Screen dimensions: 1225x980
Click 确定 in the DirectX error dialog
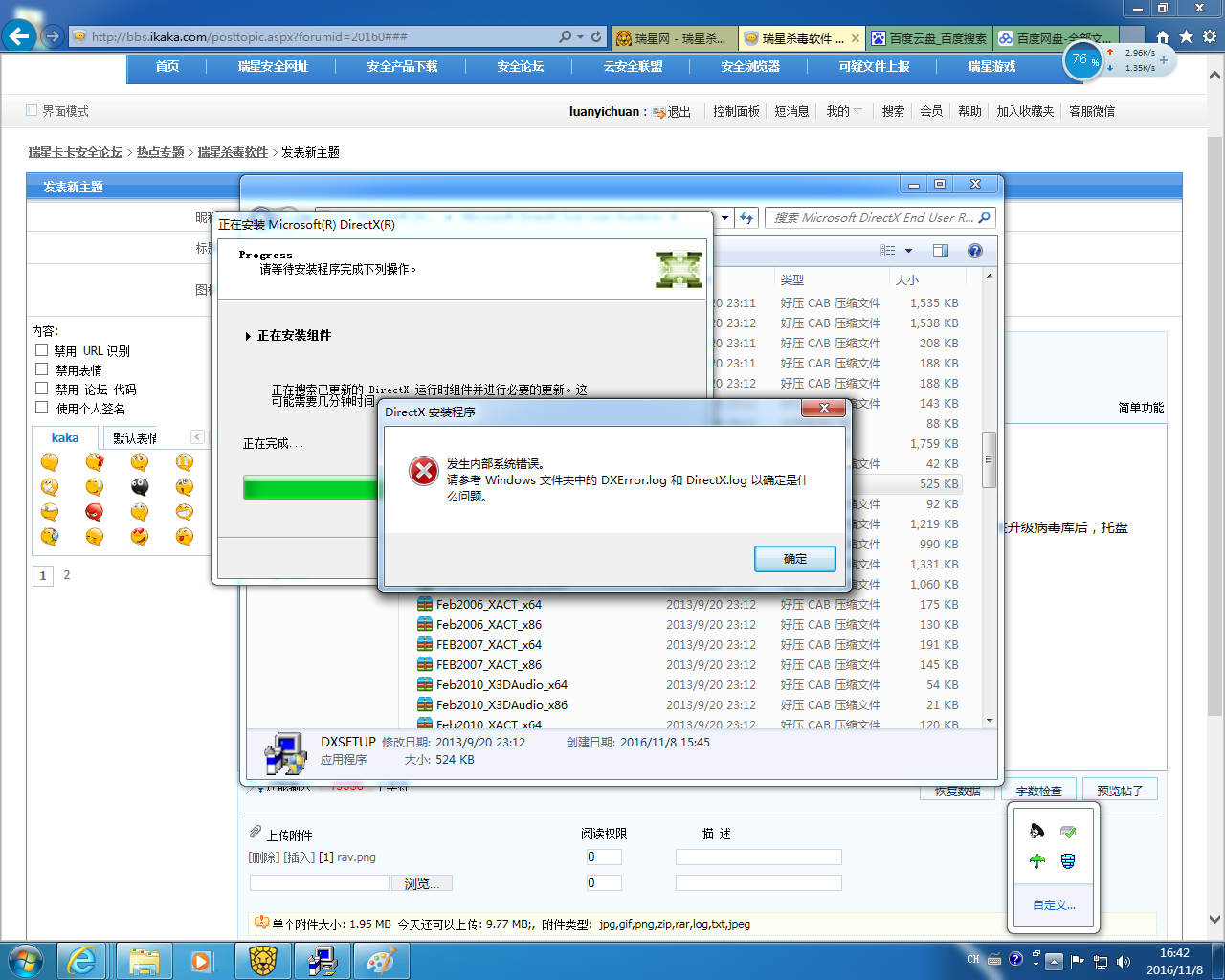[795, 559]
